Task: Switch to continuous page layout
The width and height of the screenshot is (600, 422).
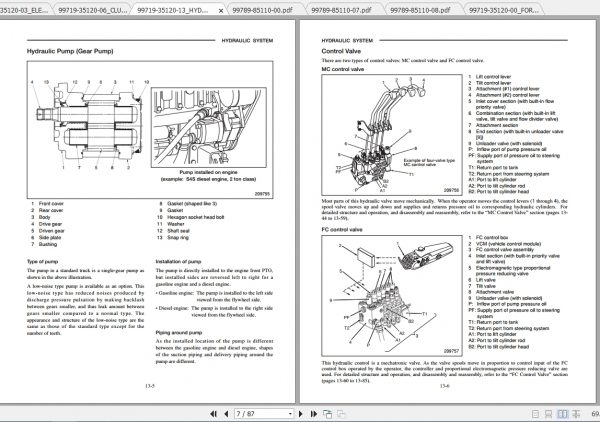Action: pos(548,414)
